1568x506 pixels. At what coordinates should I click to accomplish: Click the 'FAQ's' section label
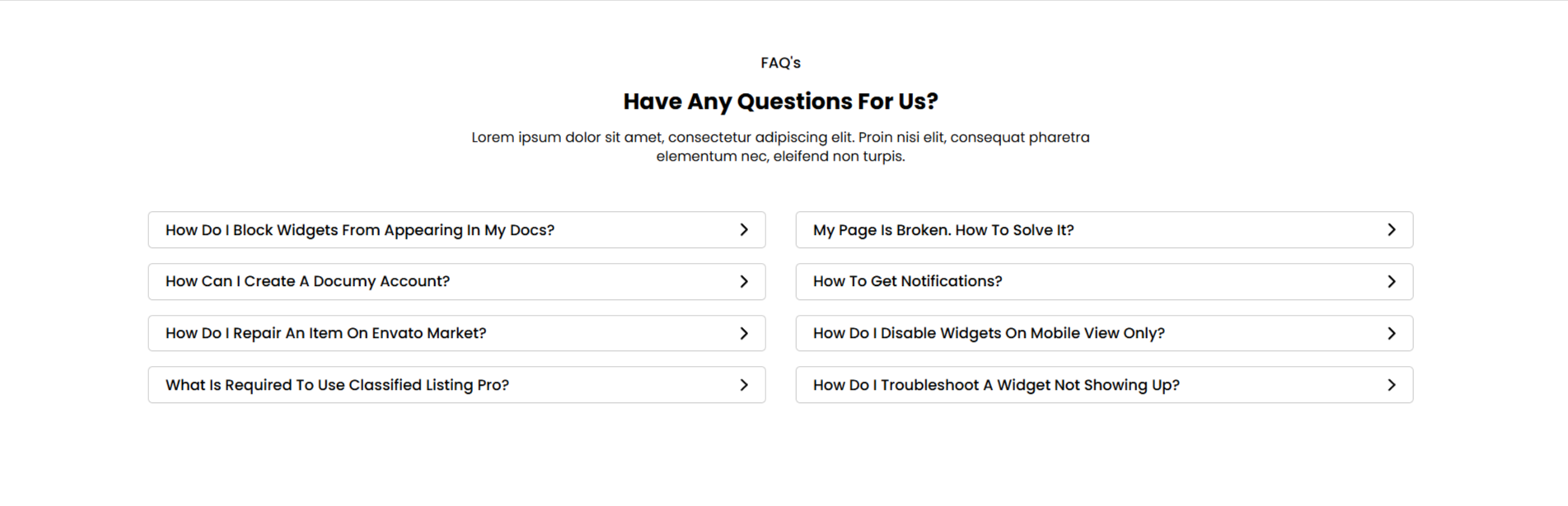tap(780, 63)
